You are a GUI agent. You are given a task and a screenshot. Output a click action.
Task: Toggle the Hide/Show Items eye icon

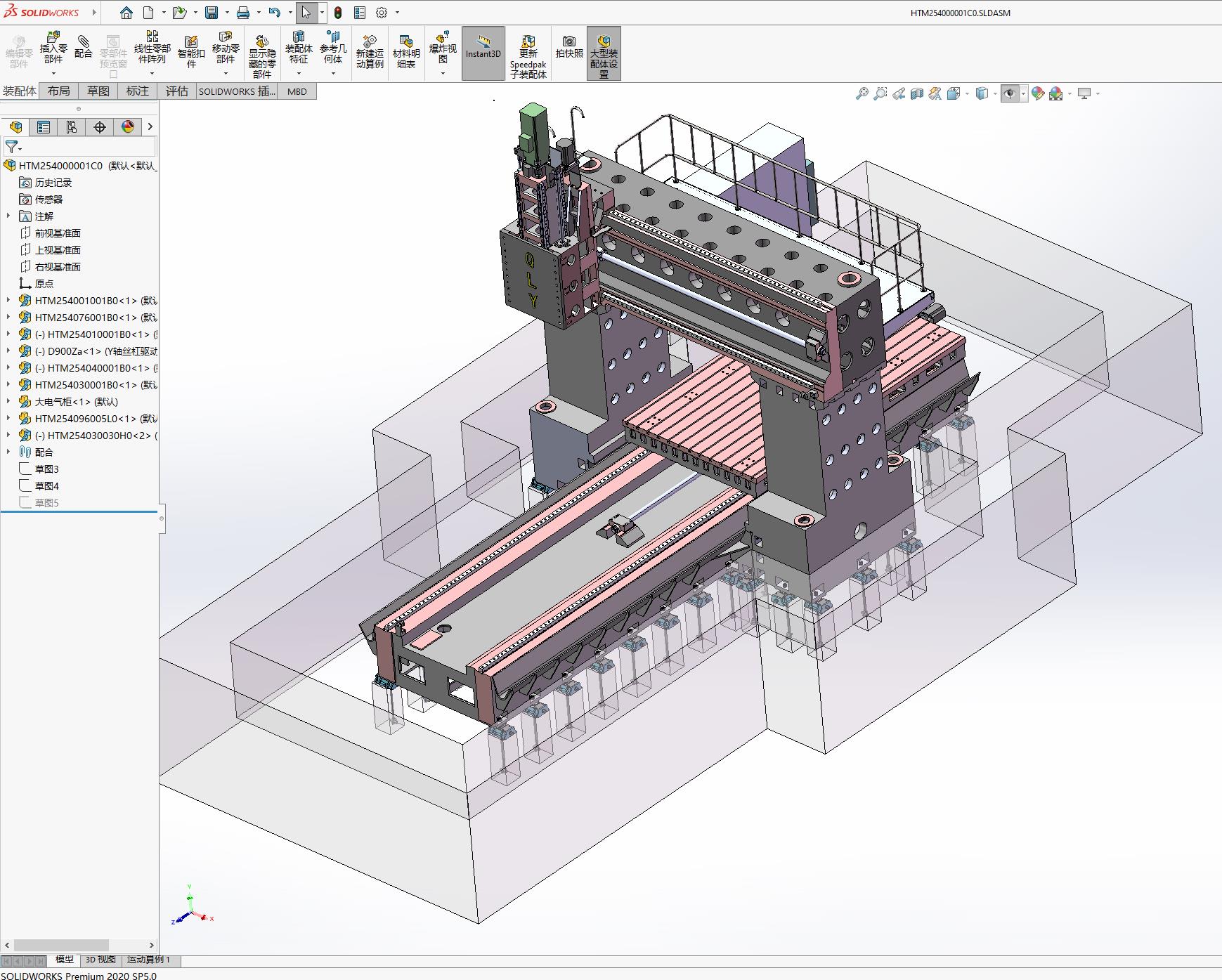click(1010, 93)
